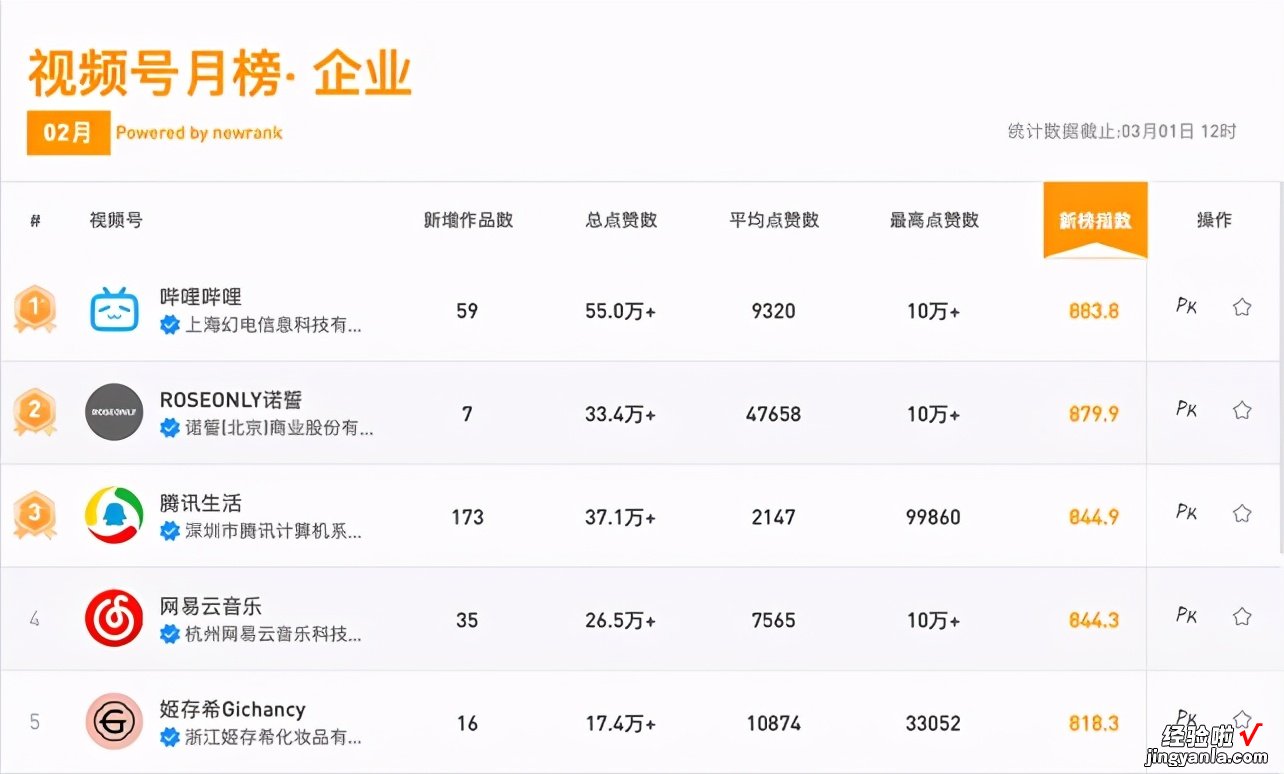Screen dimensions: 1284x774
Task: Click the 17.4万+ total likes cell
Action: [x=621, y=723]
